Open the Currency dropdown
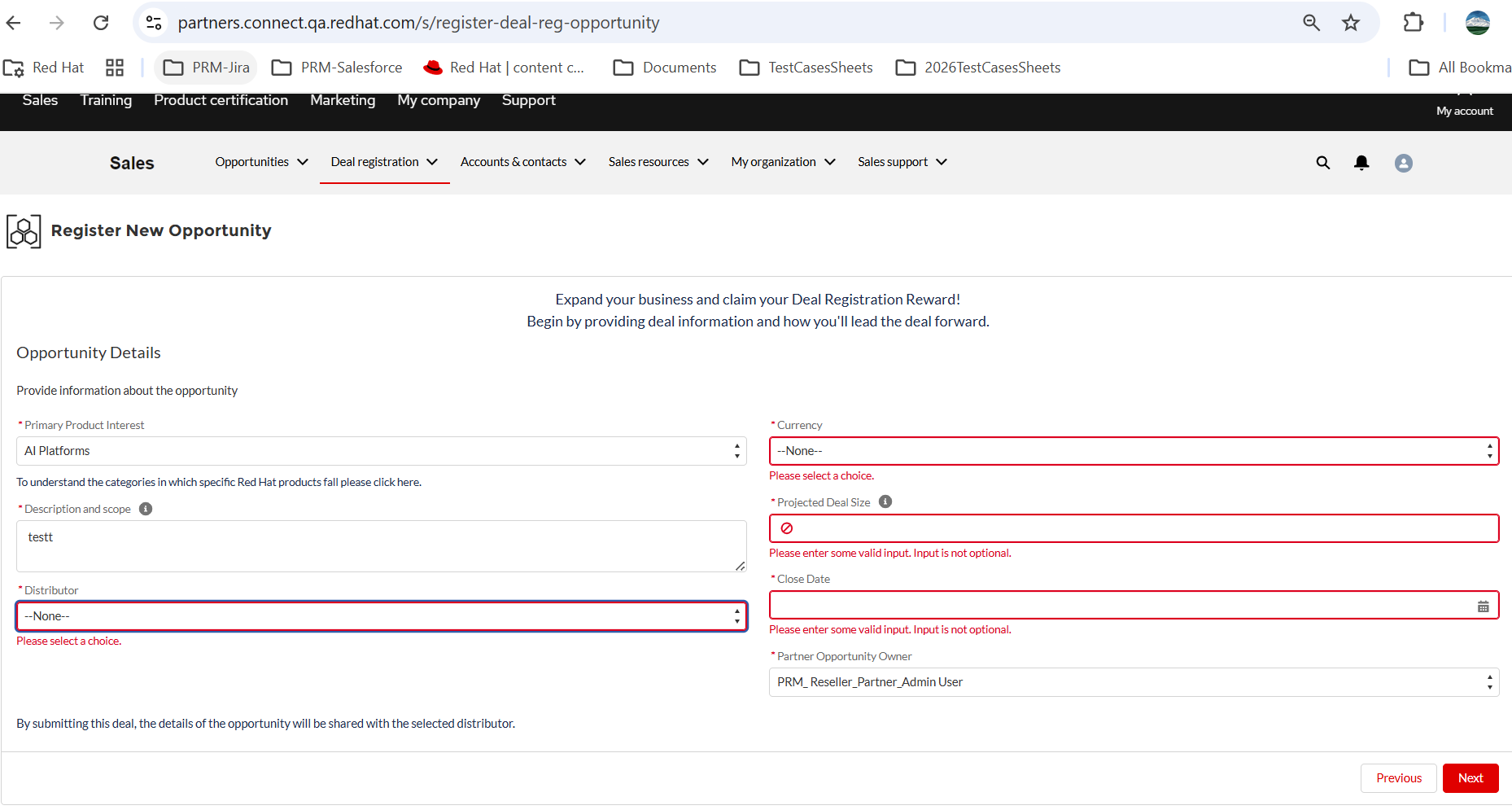 1134,451
